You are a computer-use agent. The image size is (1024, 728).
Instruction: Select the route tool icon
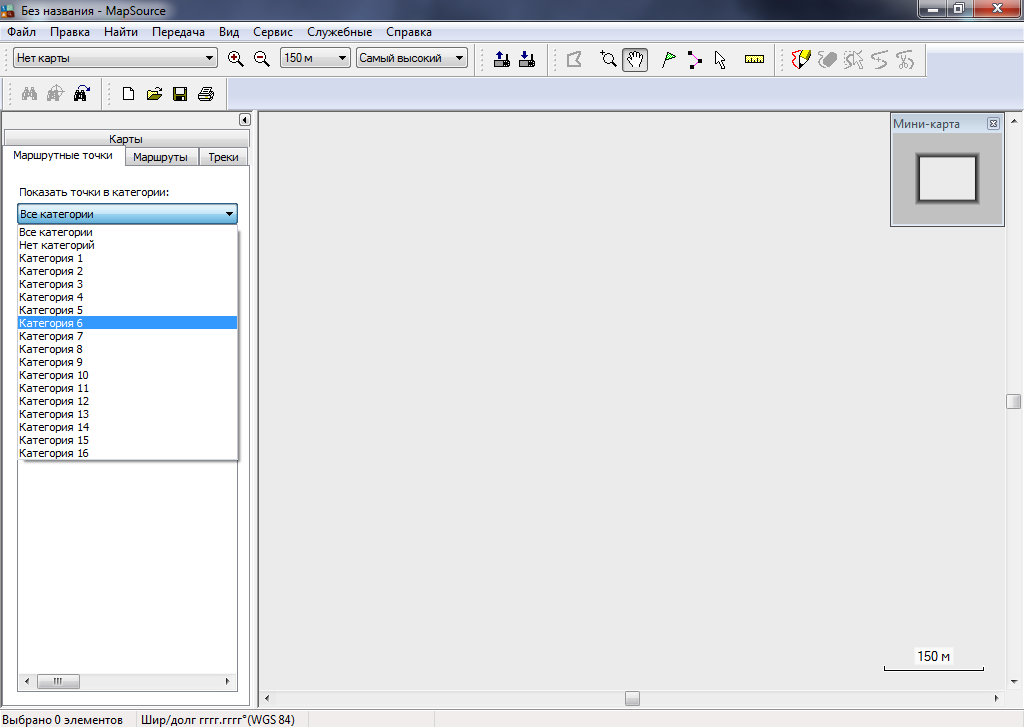click(x=694, y=59)
